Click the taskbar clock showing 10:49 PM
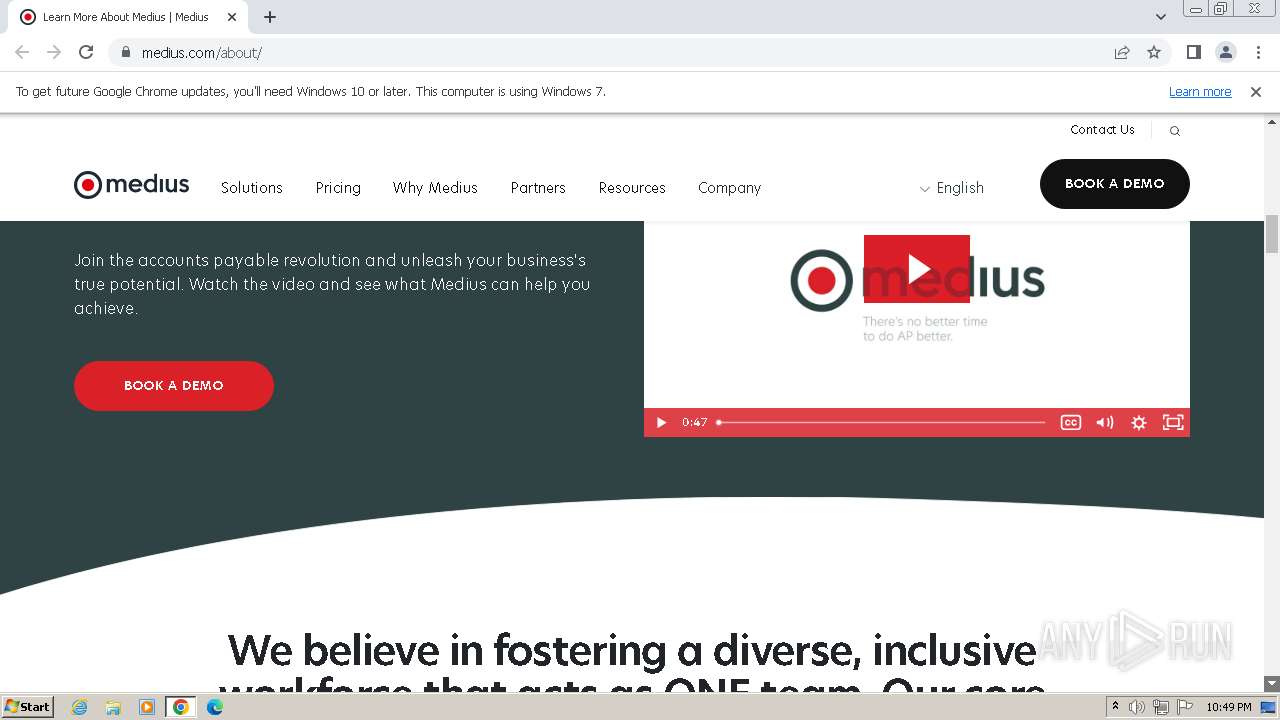 [x=1229, y=707]
